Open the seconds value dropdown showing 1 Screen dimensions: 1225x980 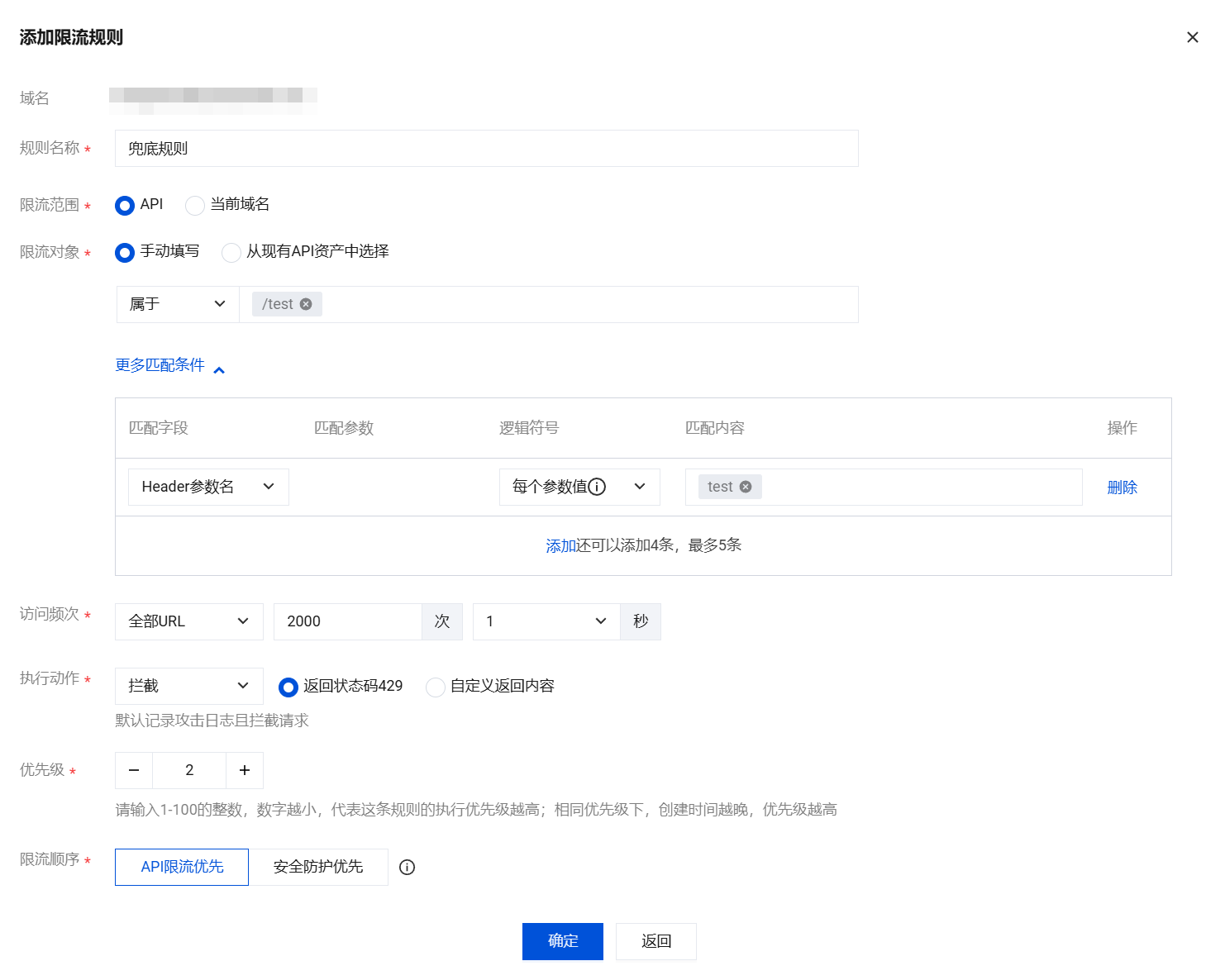[x=546, y=621]
